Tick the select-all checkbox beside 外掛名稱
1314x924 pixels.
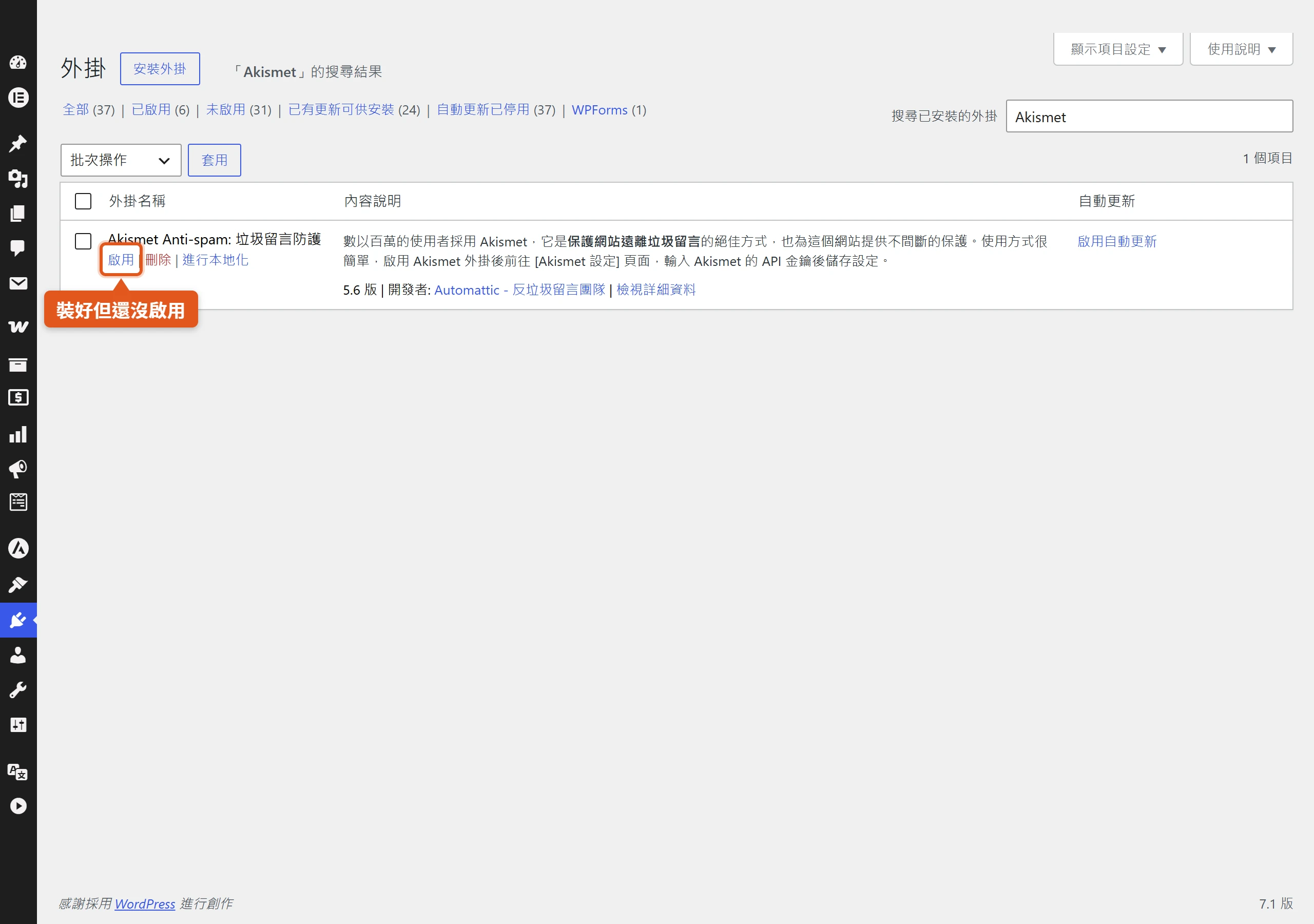(83, 201)
